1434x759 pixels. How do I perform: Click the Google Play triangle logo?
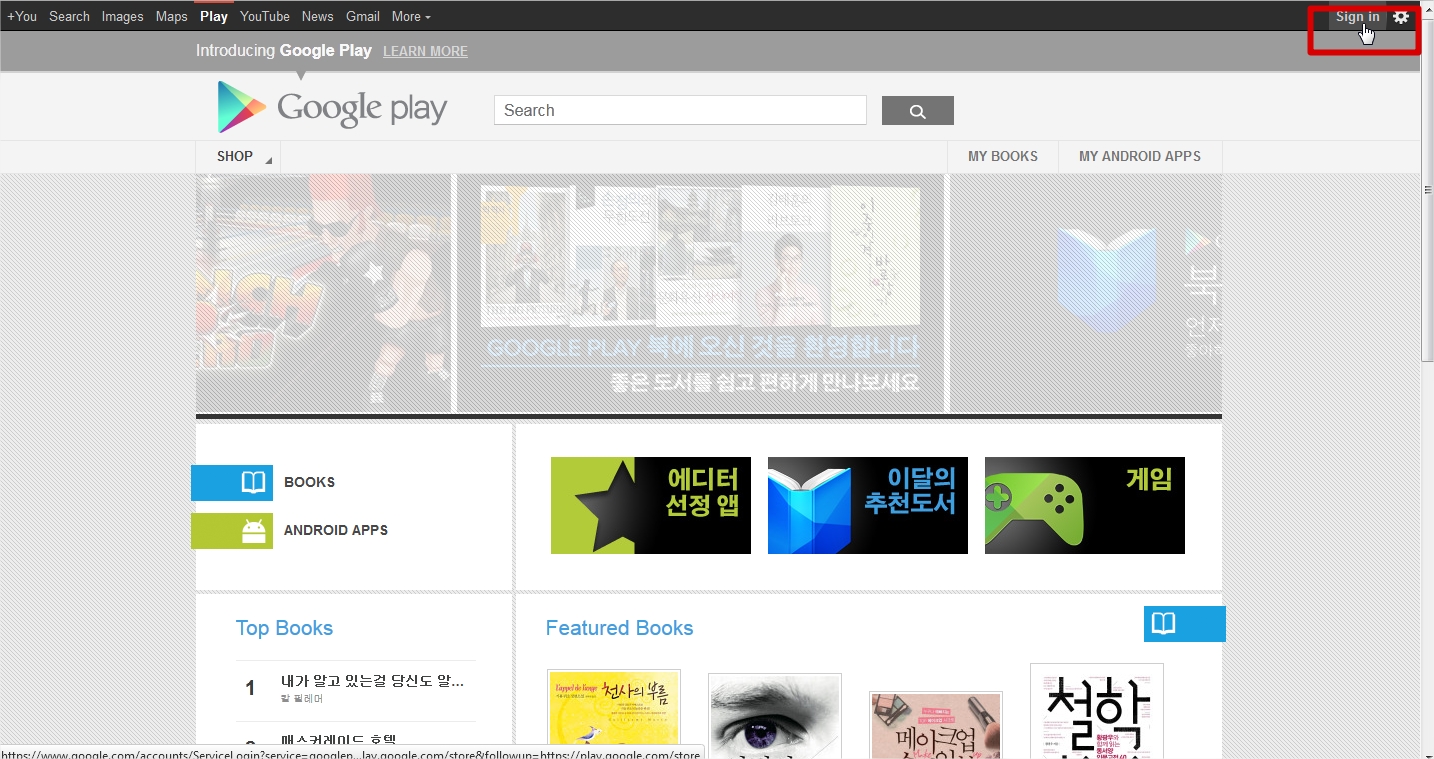coord(242,107)
